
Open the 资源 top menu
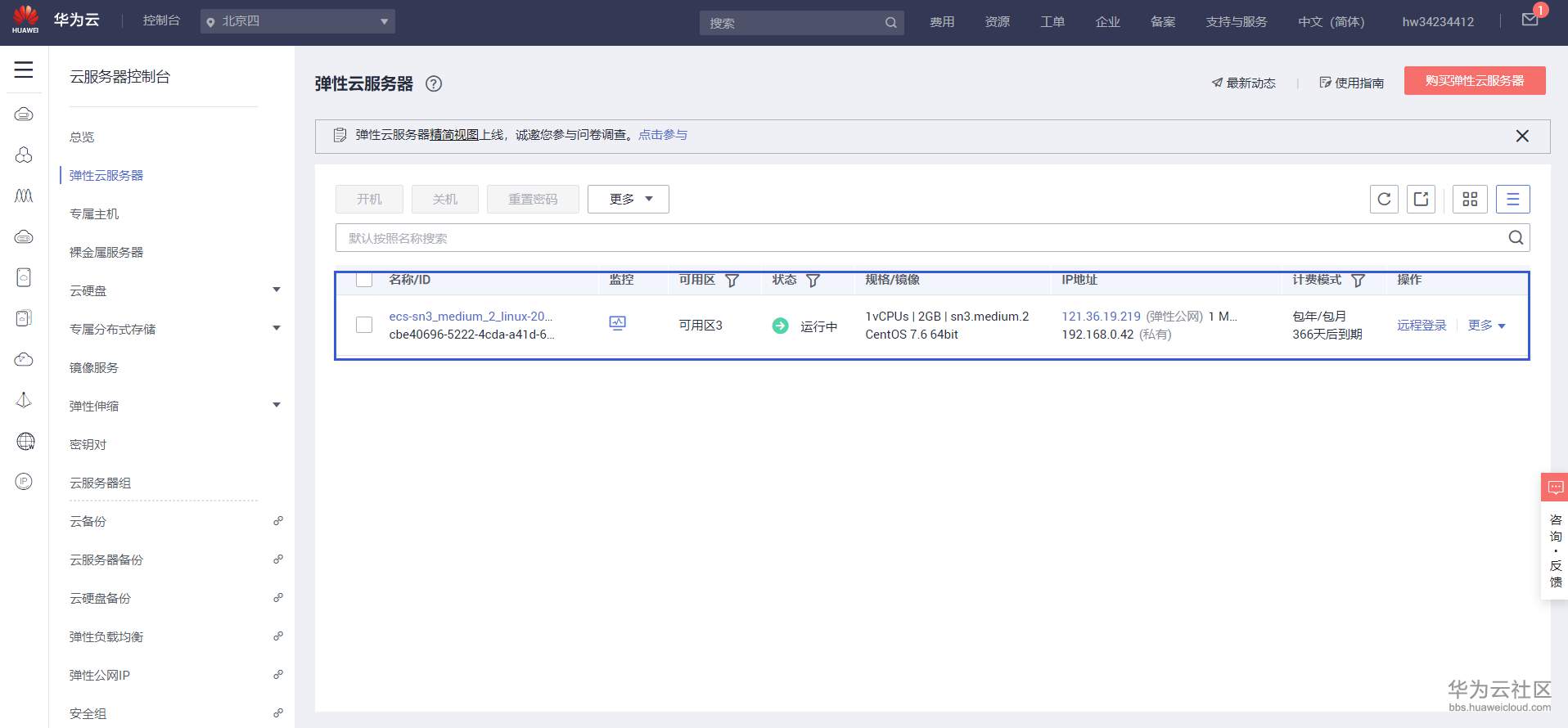(x=998, y=22)
